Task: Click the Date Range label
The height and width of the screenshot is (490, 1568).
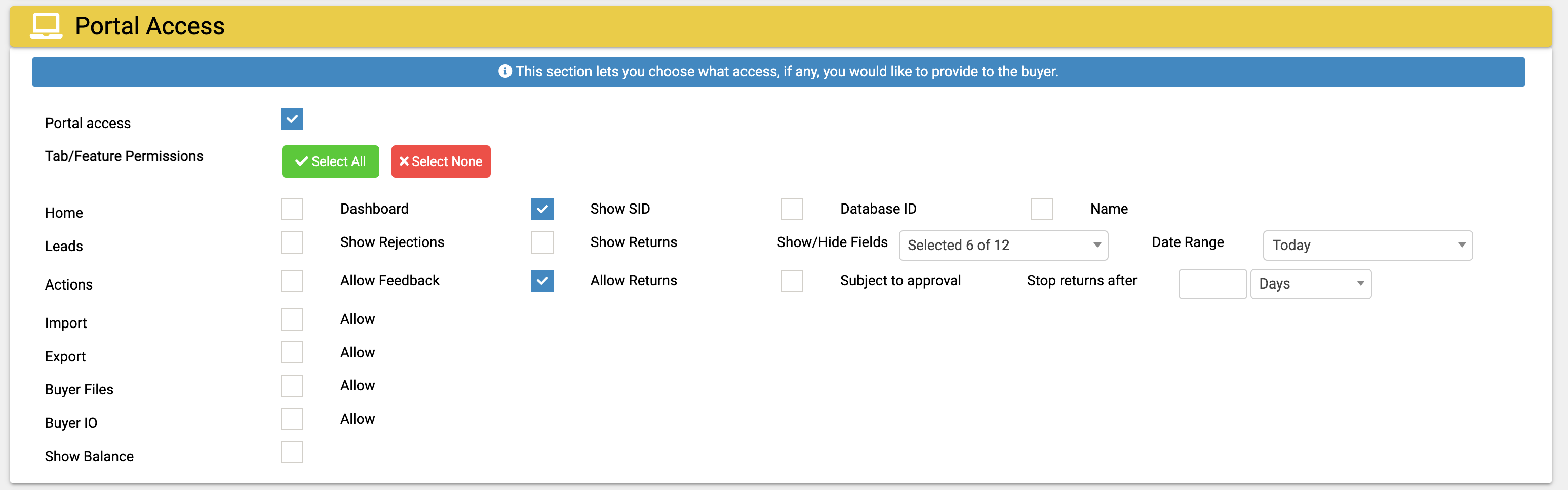Action: click(1188, 242)
